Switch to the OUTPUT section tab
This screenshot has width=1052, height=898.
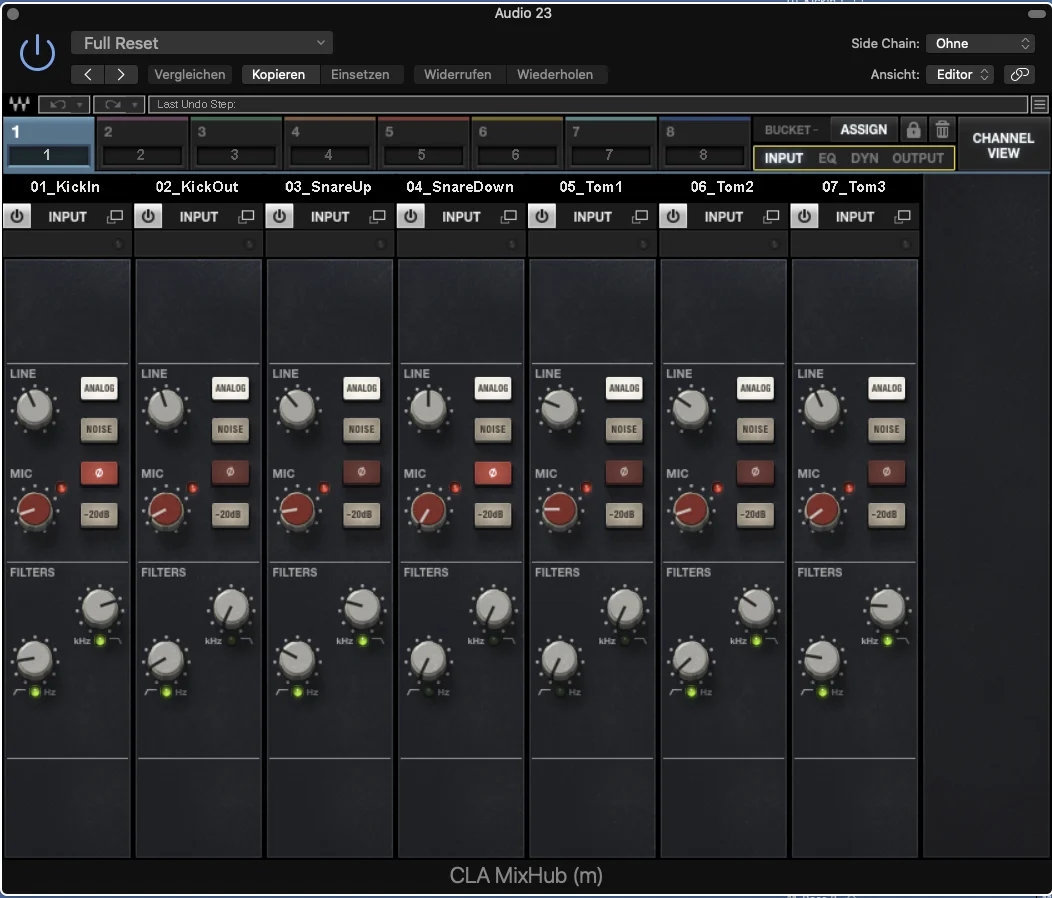coord(918,158)
